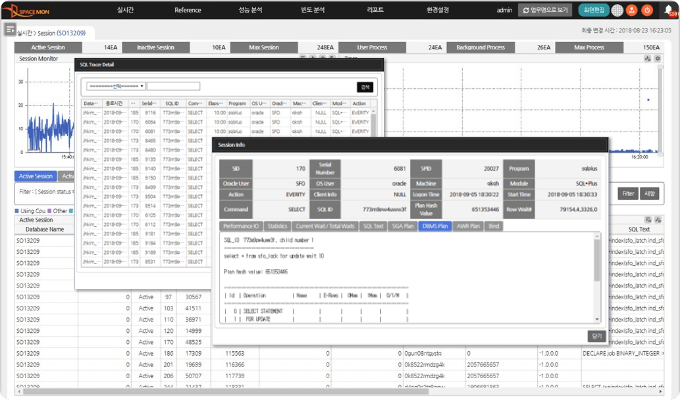Screen dimensions: 680x400
Task: Open the 빈도 분석 menu
Action: click(313, 10)
